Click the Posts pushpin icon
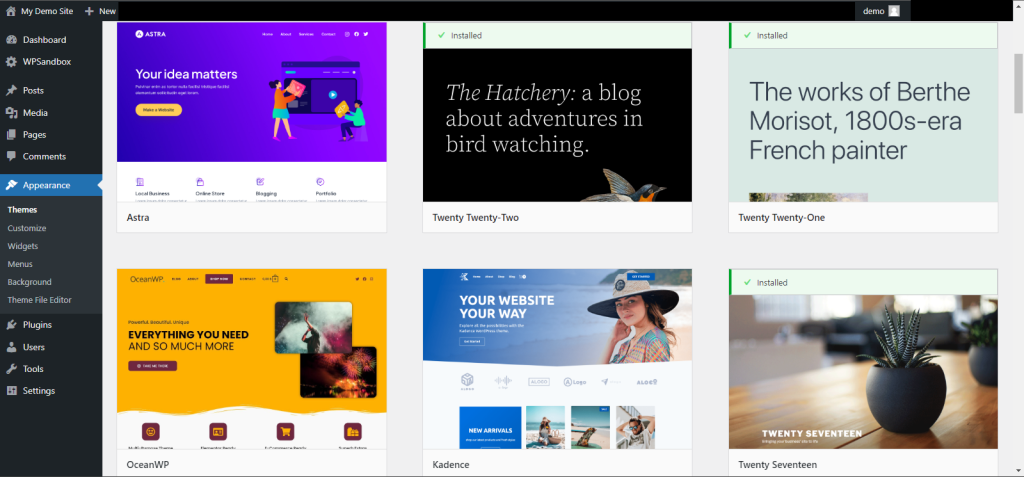The image size is (1024, 477). [11, 91]
